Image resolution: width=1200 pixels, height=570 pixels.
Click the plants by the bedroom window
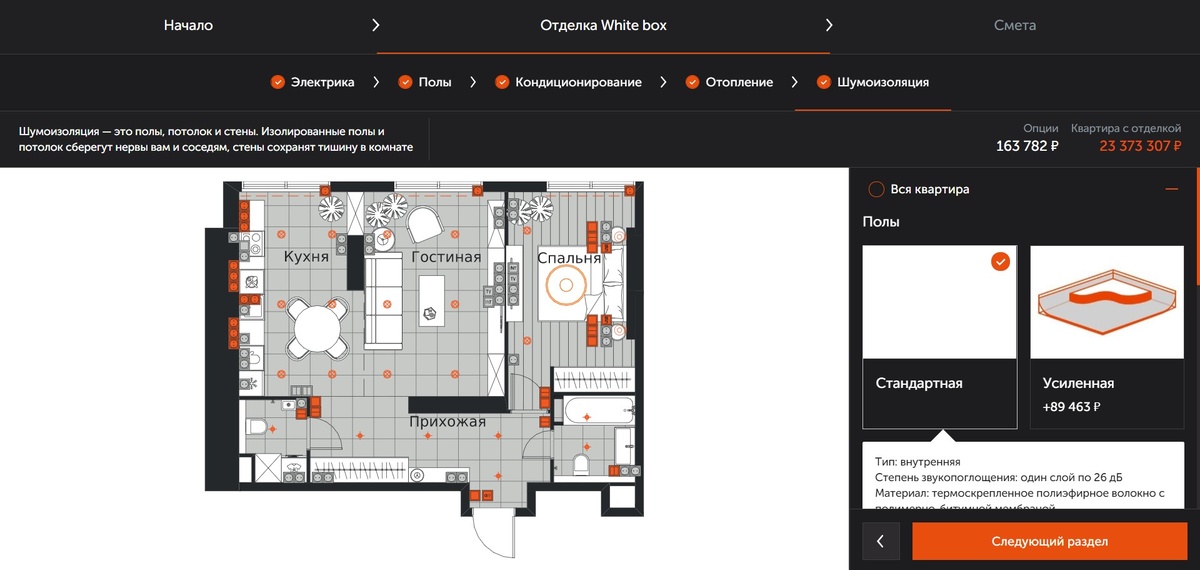click(533, 209)
